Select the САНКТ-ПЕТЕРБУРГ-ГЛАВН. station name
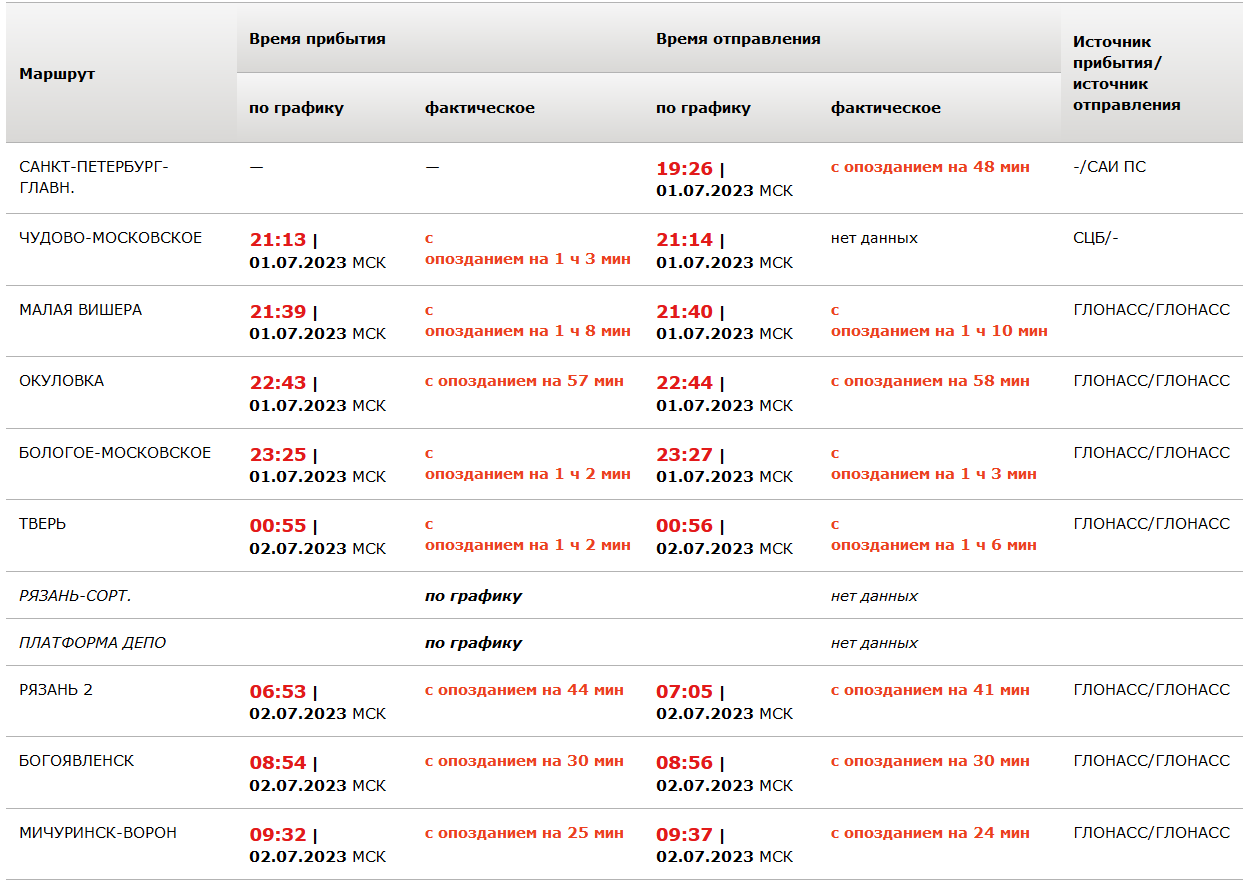Viewport: 1260px width, 892px height. 94,177
